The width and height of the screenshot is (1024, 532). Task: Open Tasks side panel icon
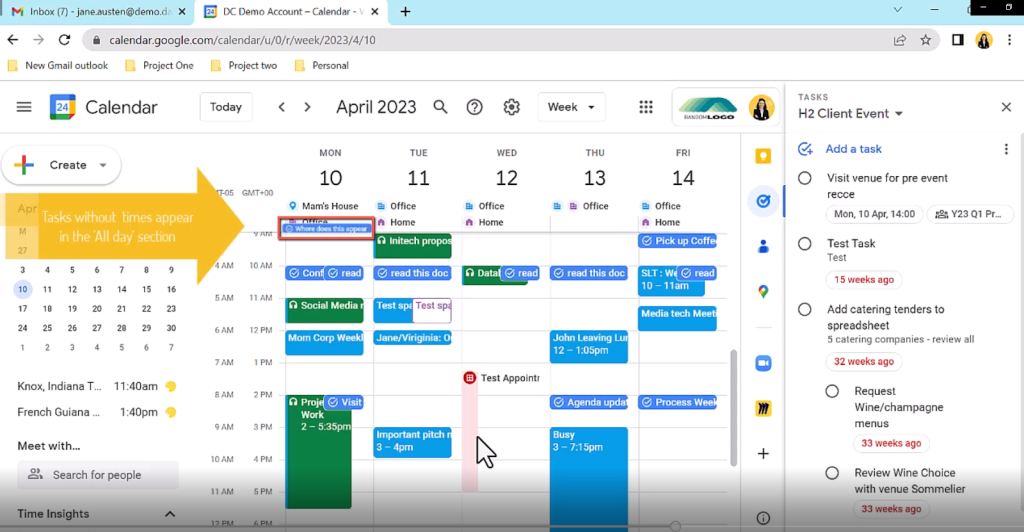click(x=763, y=201)
